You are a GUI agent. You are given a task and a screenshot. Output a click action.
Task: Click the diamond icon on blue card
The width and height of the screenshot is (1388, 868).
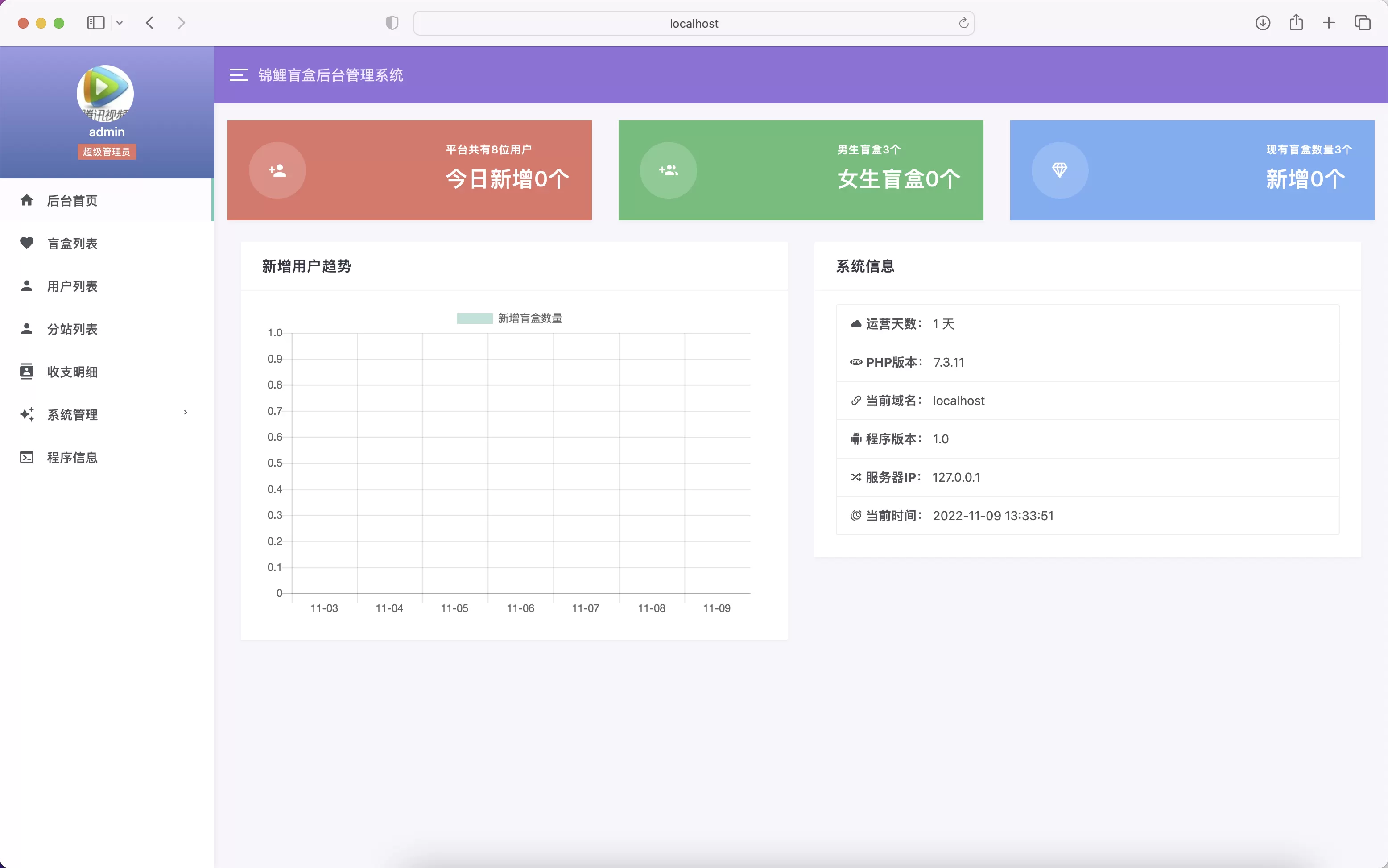coord(1060,170)
